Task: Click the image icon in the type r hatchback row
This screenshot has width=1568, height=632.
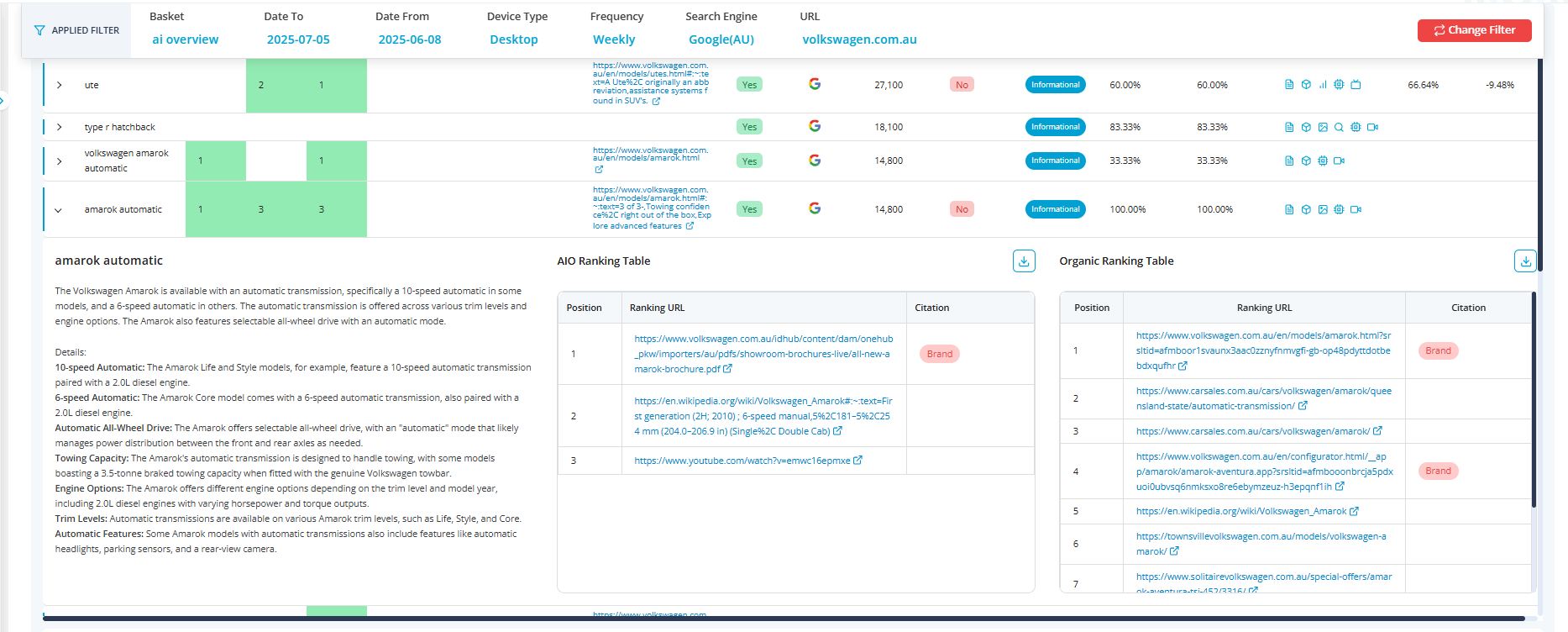Action: [x=1323, y=127]
